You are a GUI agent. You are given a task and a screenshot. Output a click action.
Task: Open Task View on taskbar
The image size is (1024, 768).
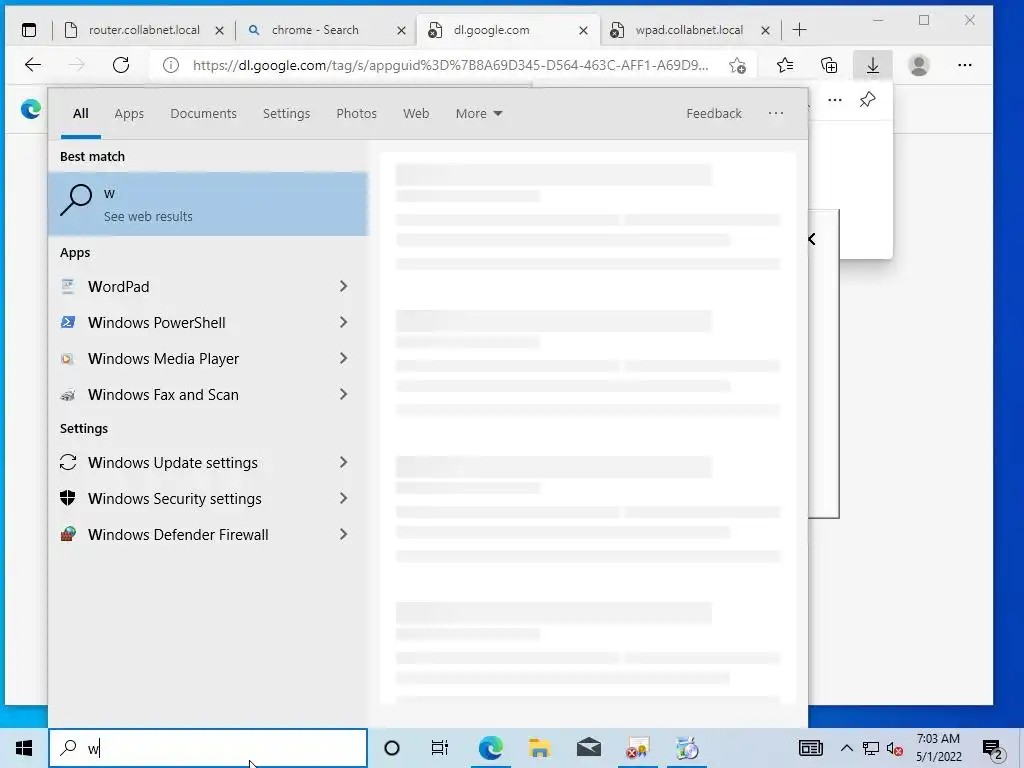(x=440, y=748)
